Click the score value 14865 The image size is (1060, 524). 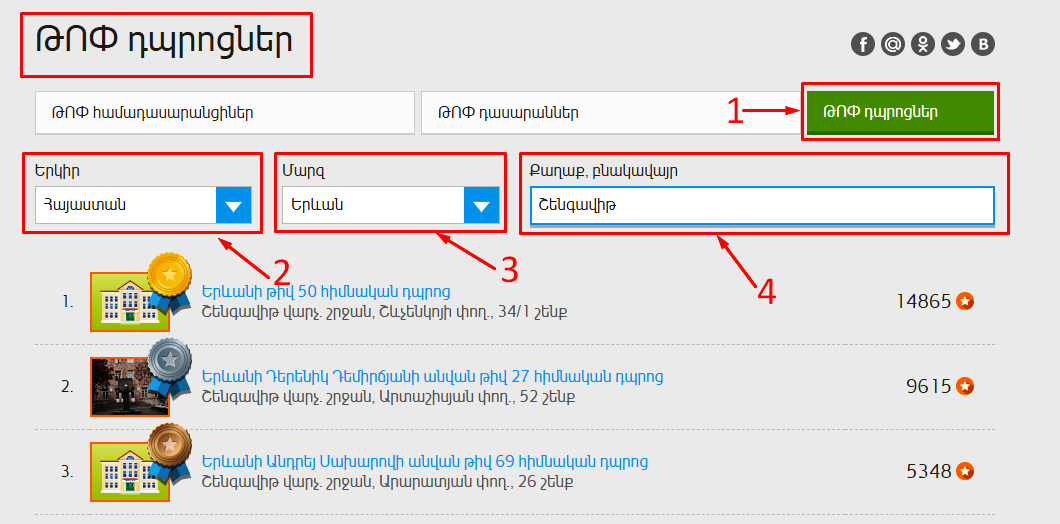coord(923,302)
